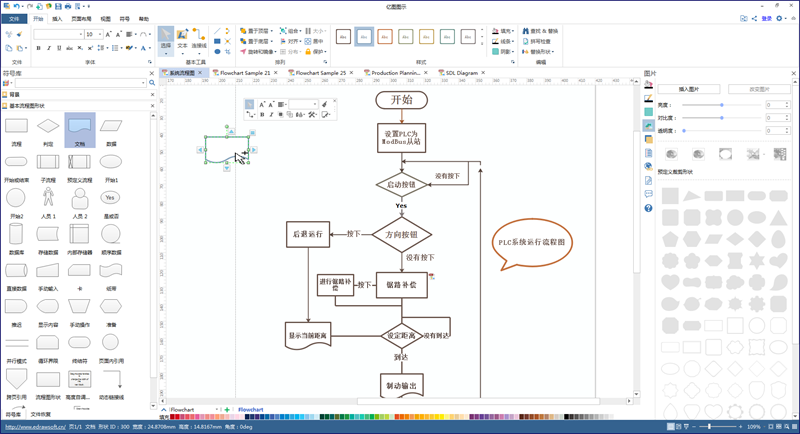Click the 查找 & 替换 find and replace button
Viewport: 800px width, 434px height.
coord(540,31)
